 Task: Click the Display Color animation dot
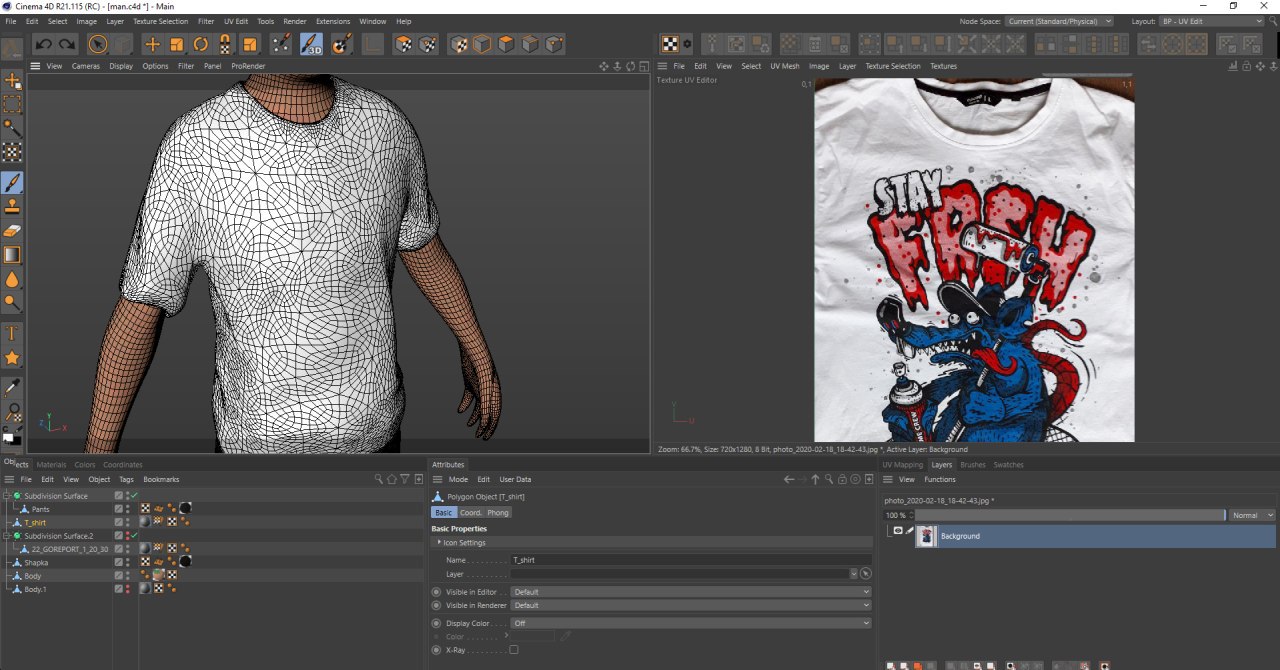[x=436, y=623]
